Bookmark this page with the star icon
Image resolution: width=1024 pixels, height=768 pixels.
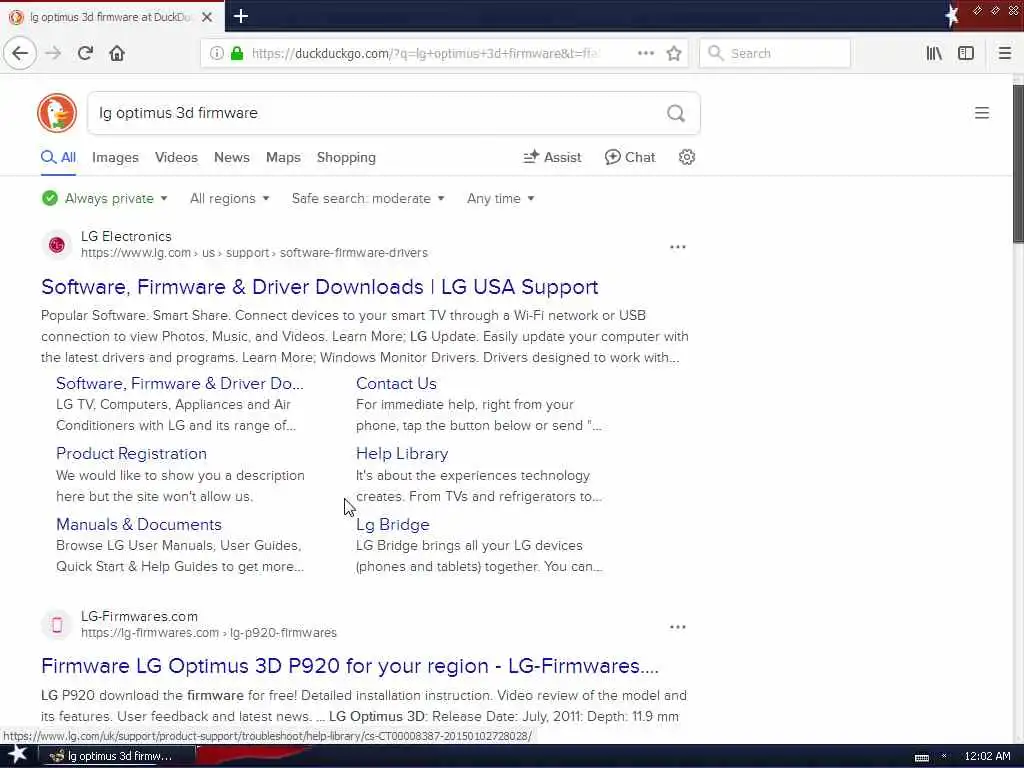(x=674, y=53)
